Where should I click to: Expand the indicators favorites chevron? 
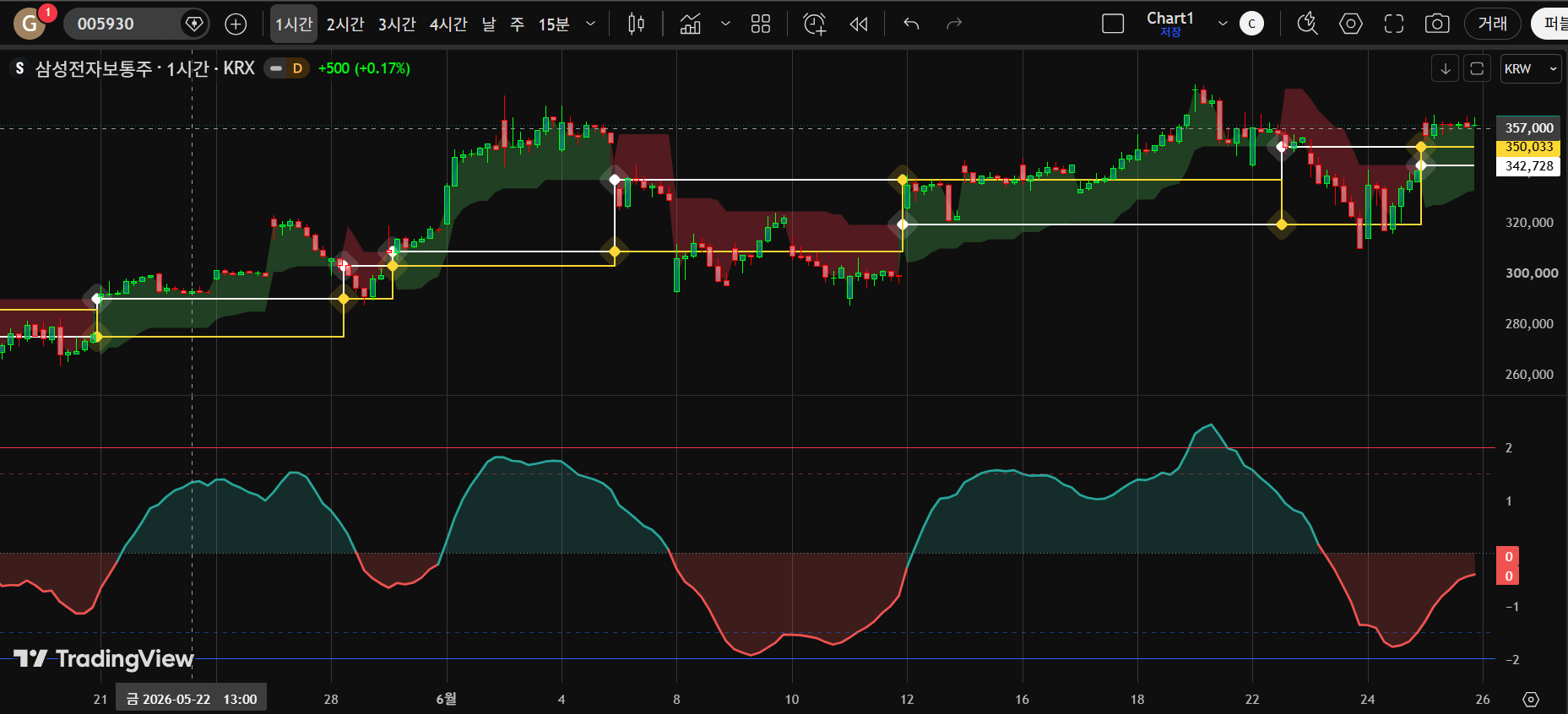pyautogui.click(x=725, y=24)
